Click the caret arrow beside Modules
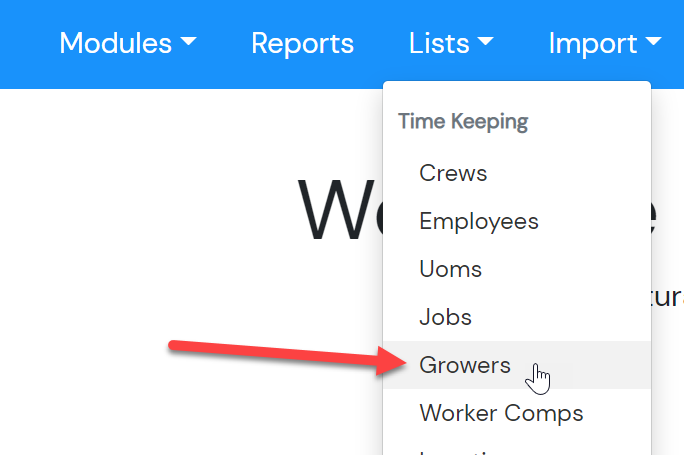 tap(188, 41)
